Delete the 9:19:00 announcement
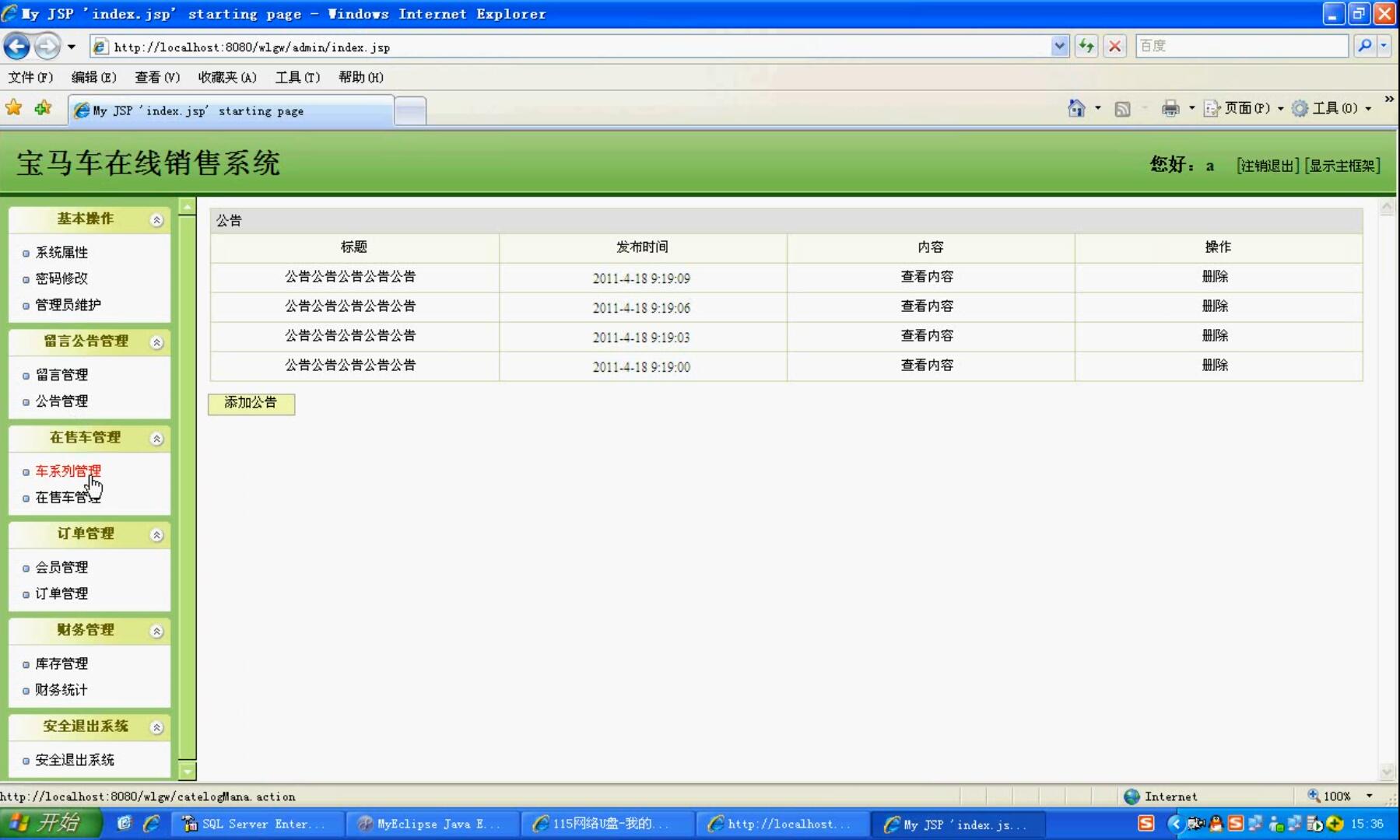The width and height of the screenshot is (1400, 840). tap(1215, 366)
